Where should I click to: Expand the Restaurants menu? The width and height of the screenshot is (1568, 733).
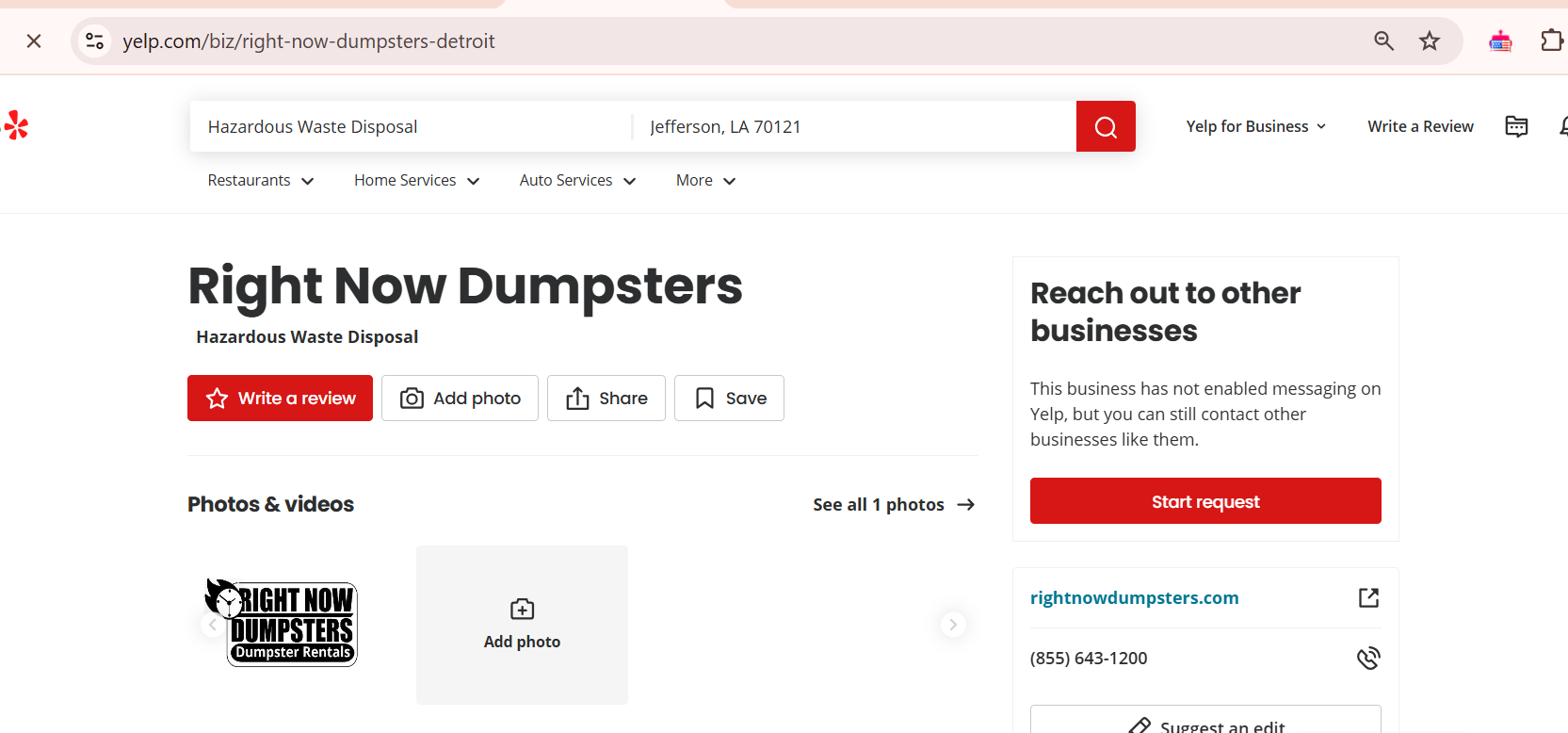[261, 181]
